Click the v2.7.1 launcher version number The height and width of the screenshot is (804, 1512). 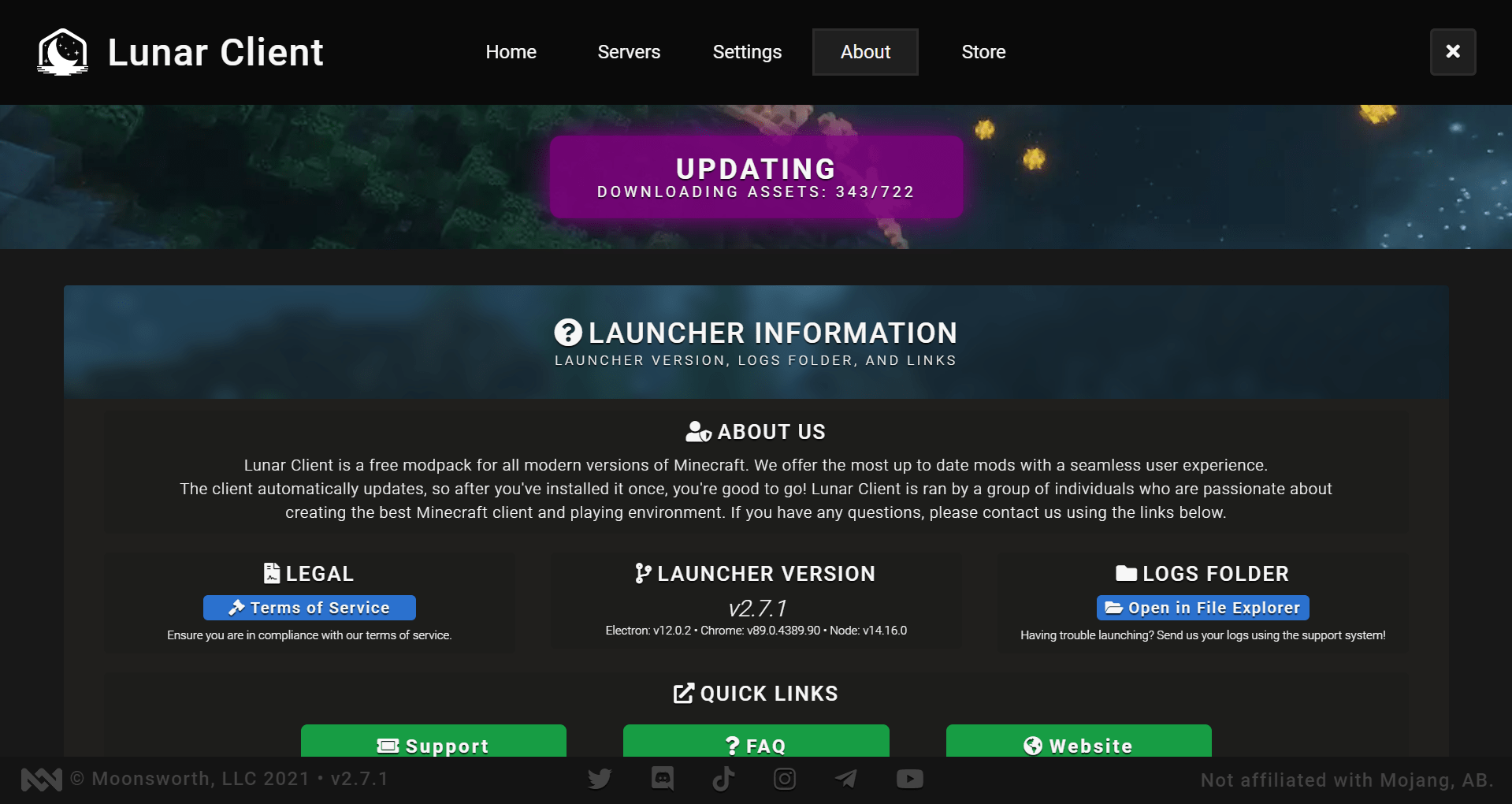pos(757,608)
